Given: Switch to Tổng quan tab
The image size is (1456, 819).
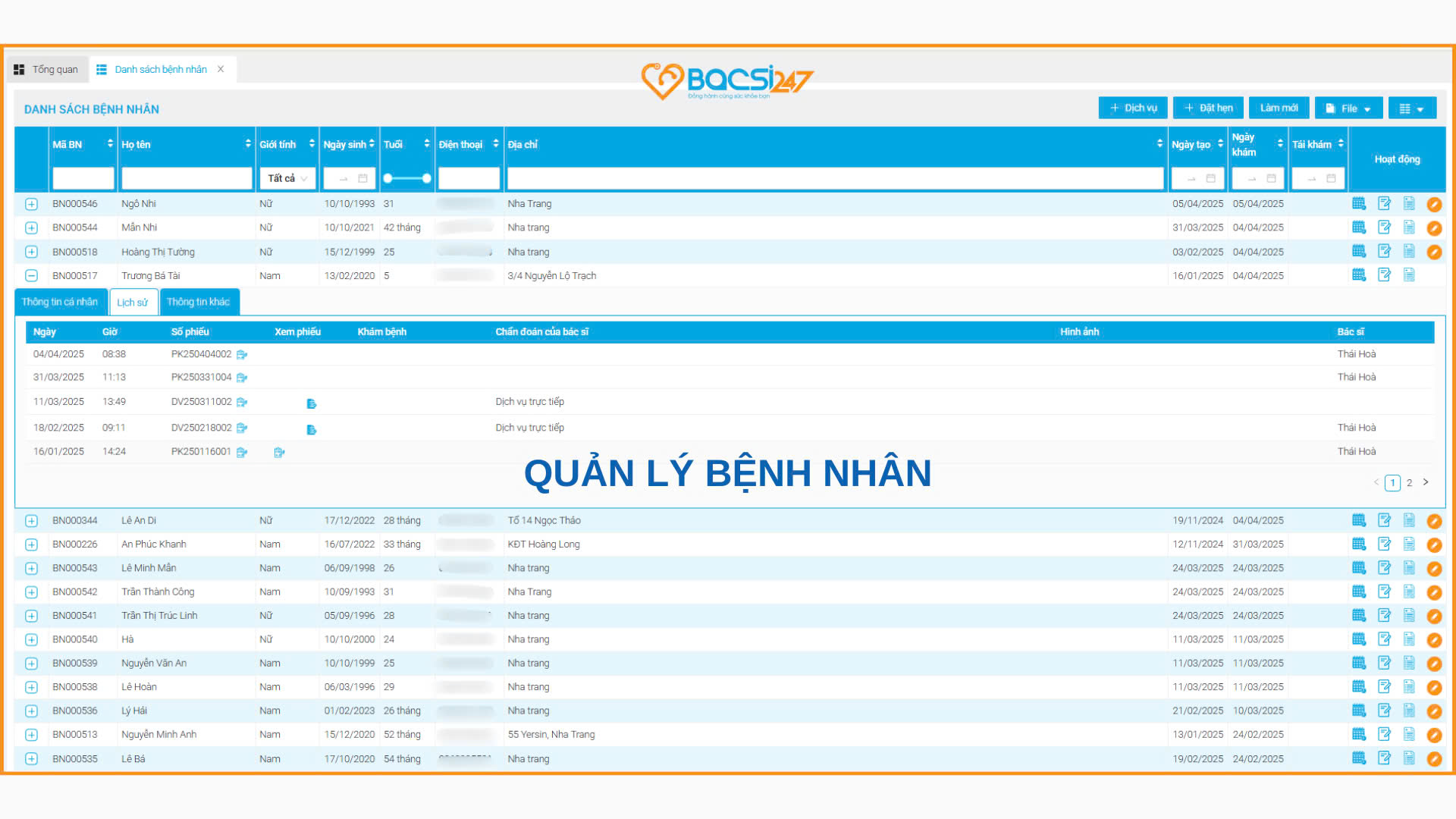Looking at the screenshot, I should pyautogui.click(x=46, y=69).
